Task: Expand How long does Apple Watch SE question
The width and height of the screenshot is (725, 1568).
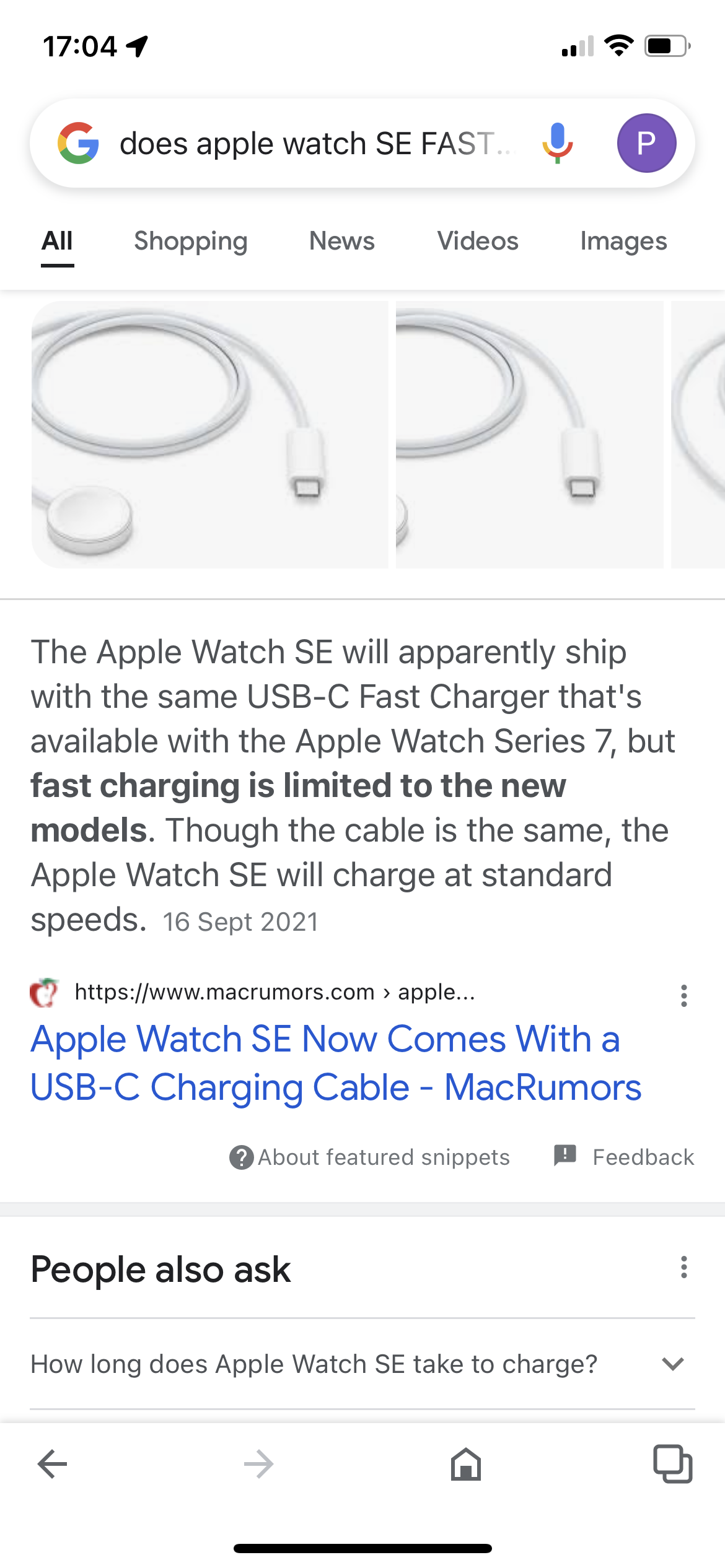Action: point(362,1364)
